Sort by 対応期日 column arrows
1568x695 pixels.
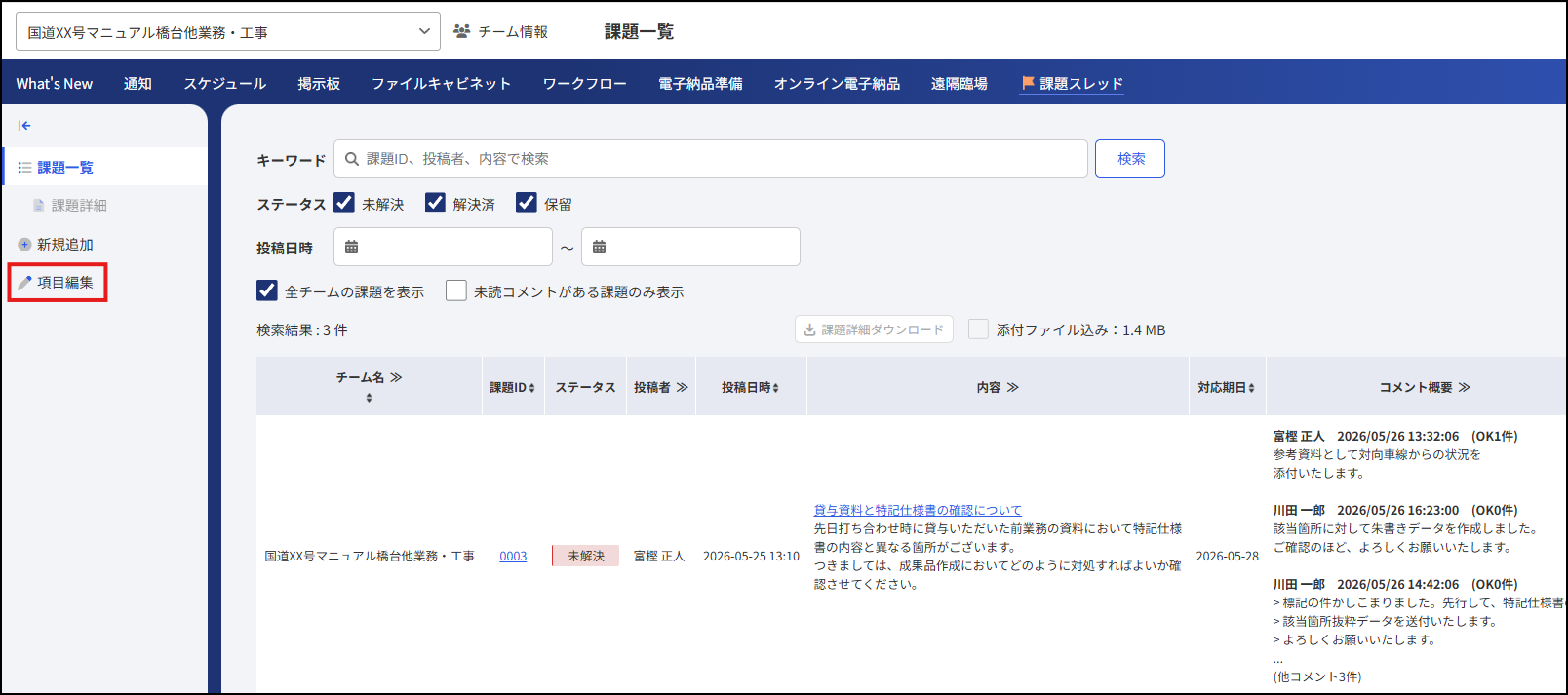pos(1252,388)
